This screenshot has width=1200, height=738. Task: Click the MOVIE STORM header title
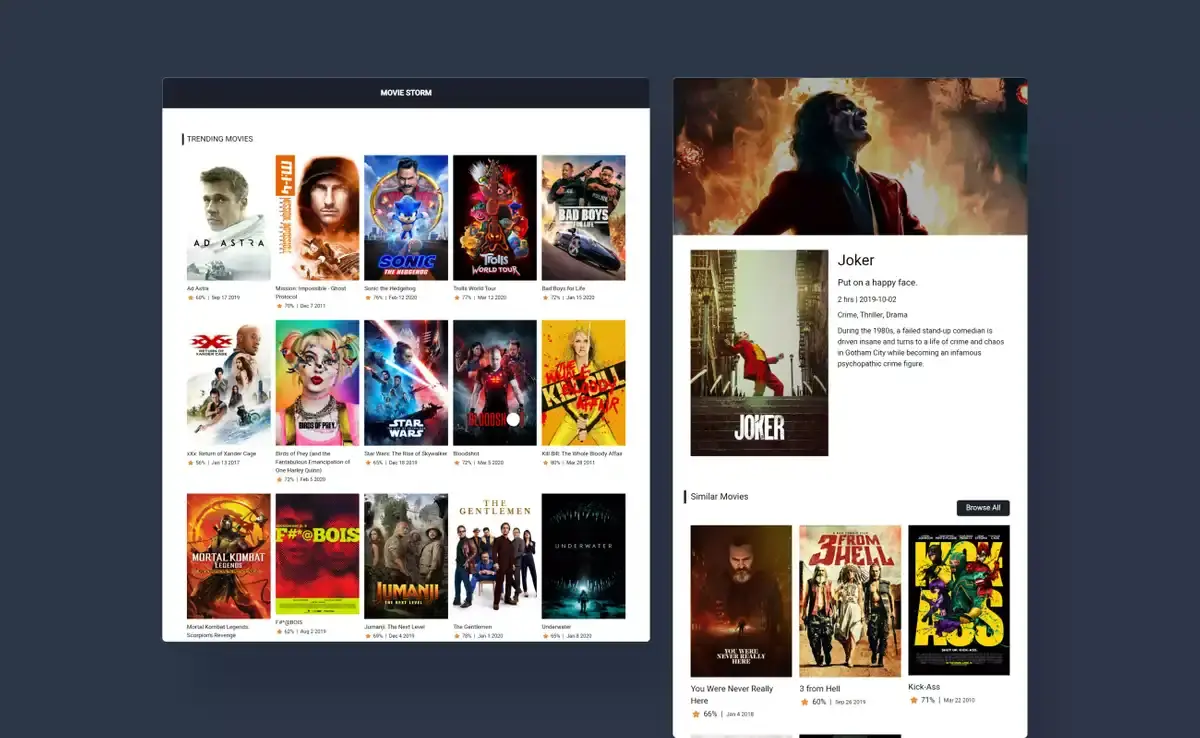(x=406, y=93)
